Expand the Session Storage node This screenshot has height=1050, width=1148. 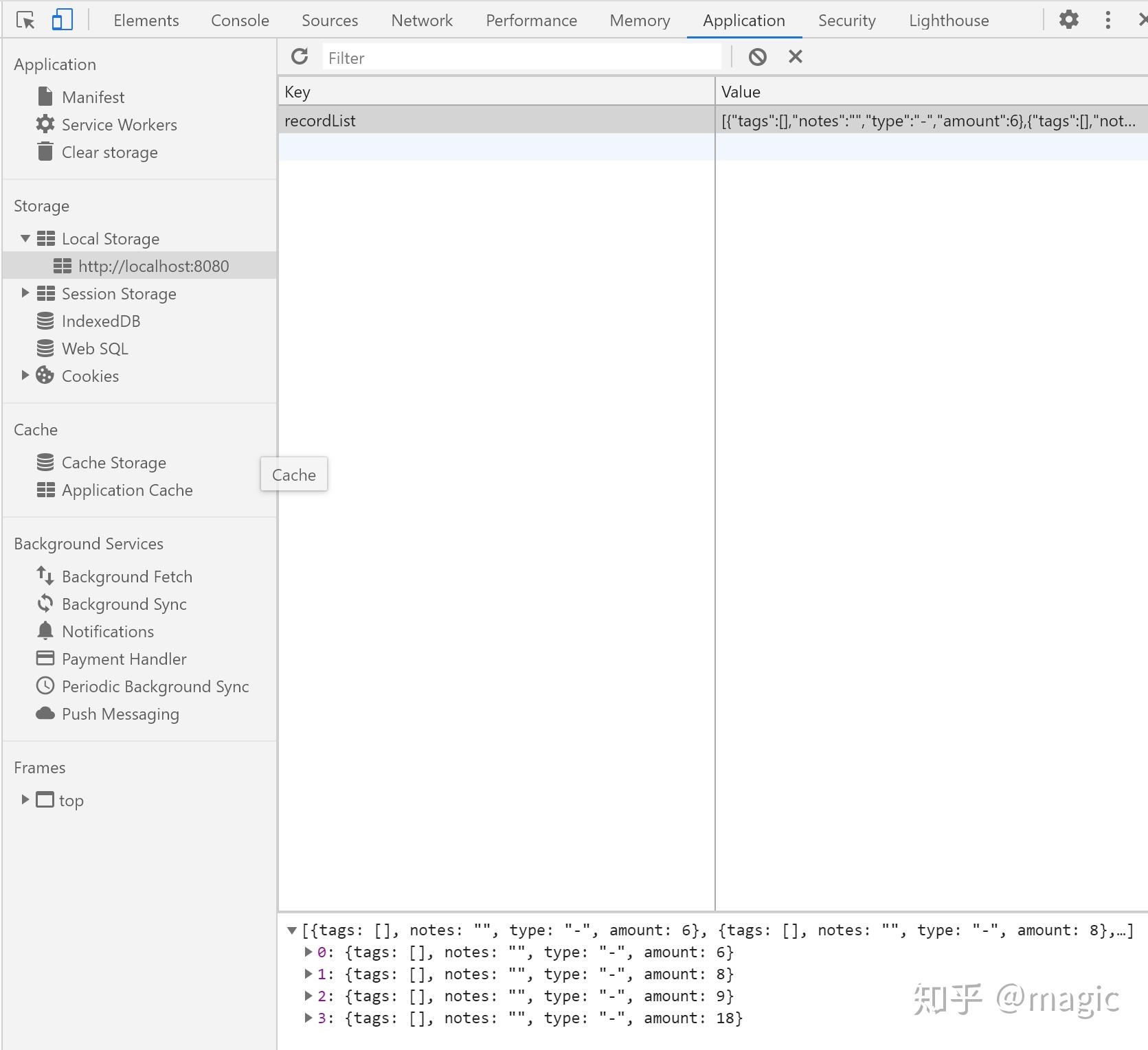pos(25,293)
